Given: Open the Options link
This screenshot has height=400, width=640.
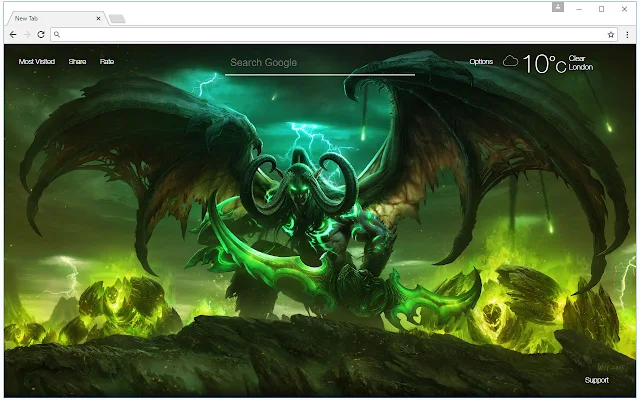Looking at the screenshot, I should (481, 62).
